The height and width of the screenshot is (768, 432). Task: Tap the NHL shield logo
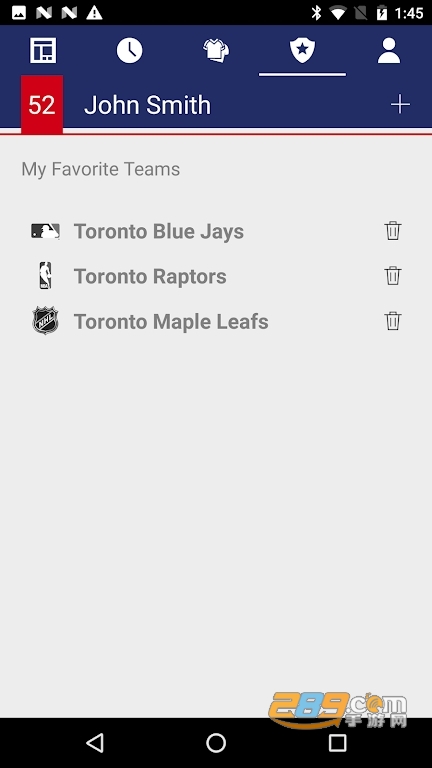click(x=46, y=321)
